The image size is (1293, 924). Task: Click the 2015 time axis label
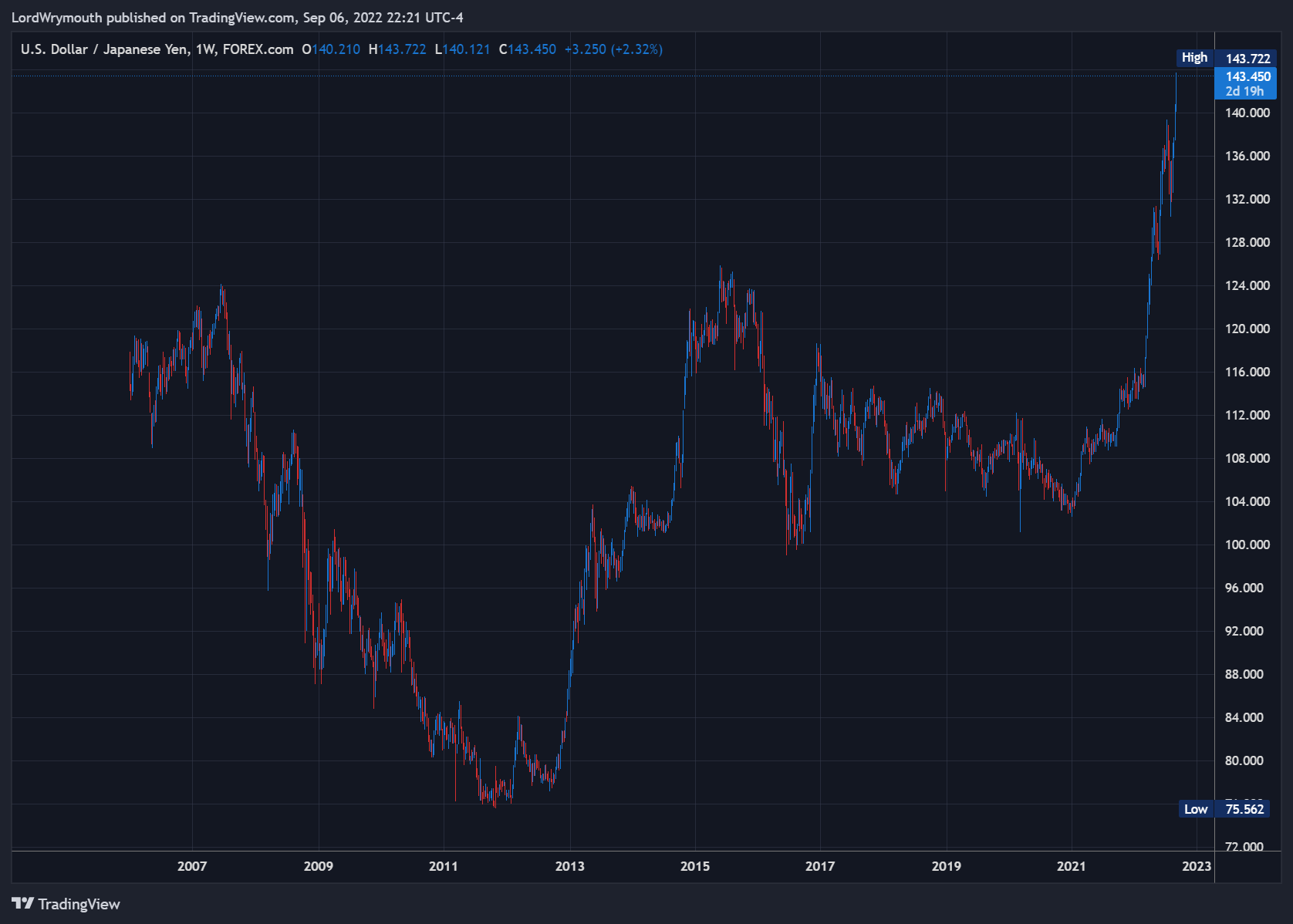pos(695,866)
